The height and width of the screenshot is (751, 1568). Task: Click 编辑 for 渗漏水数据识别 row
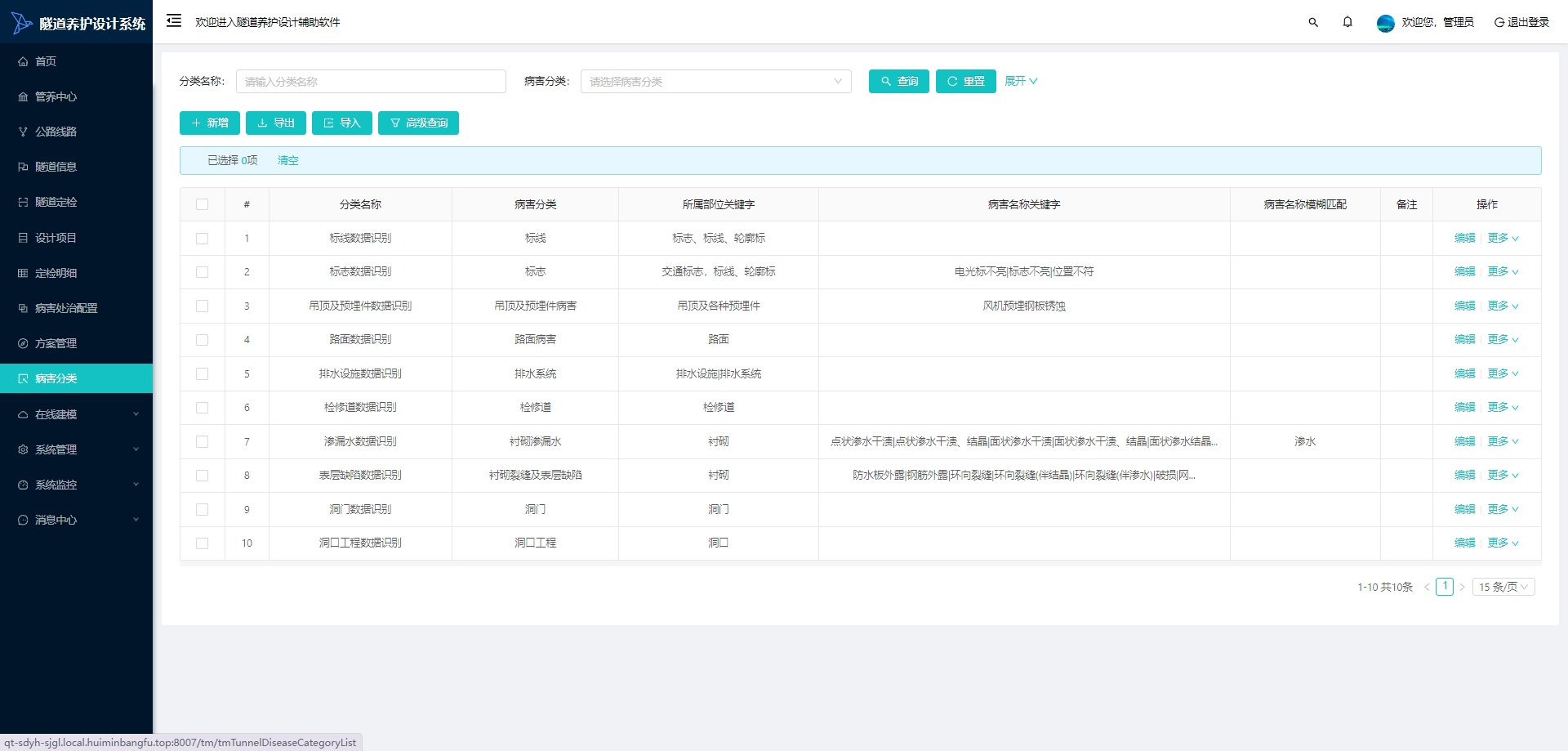(1465, 441)
